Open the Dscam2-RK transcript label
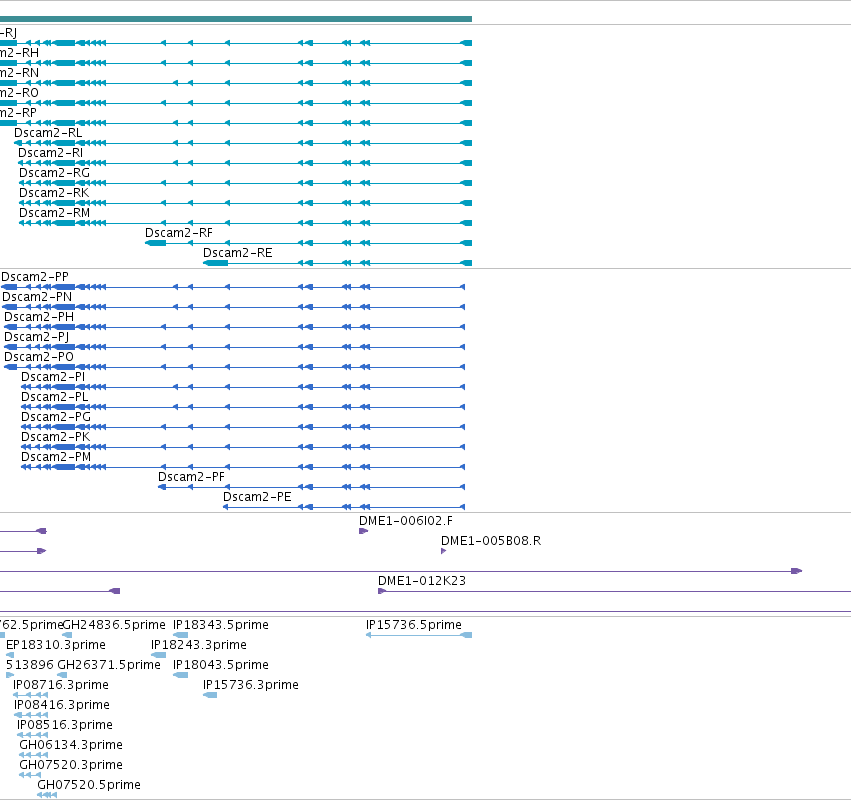The height and width of the screenshot is (800, 851). click(54, 193)
